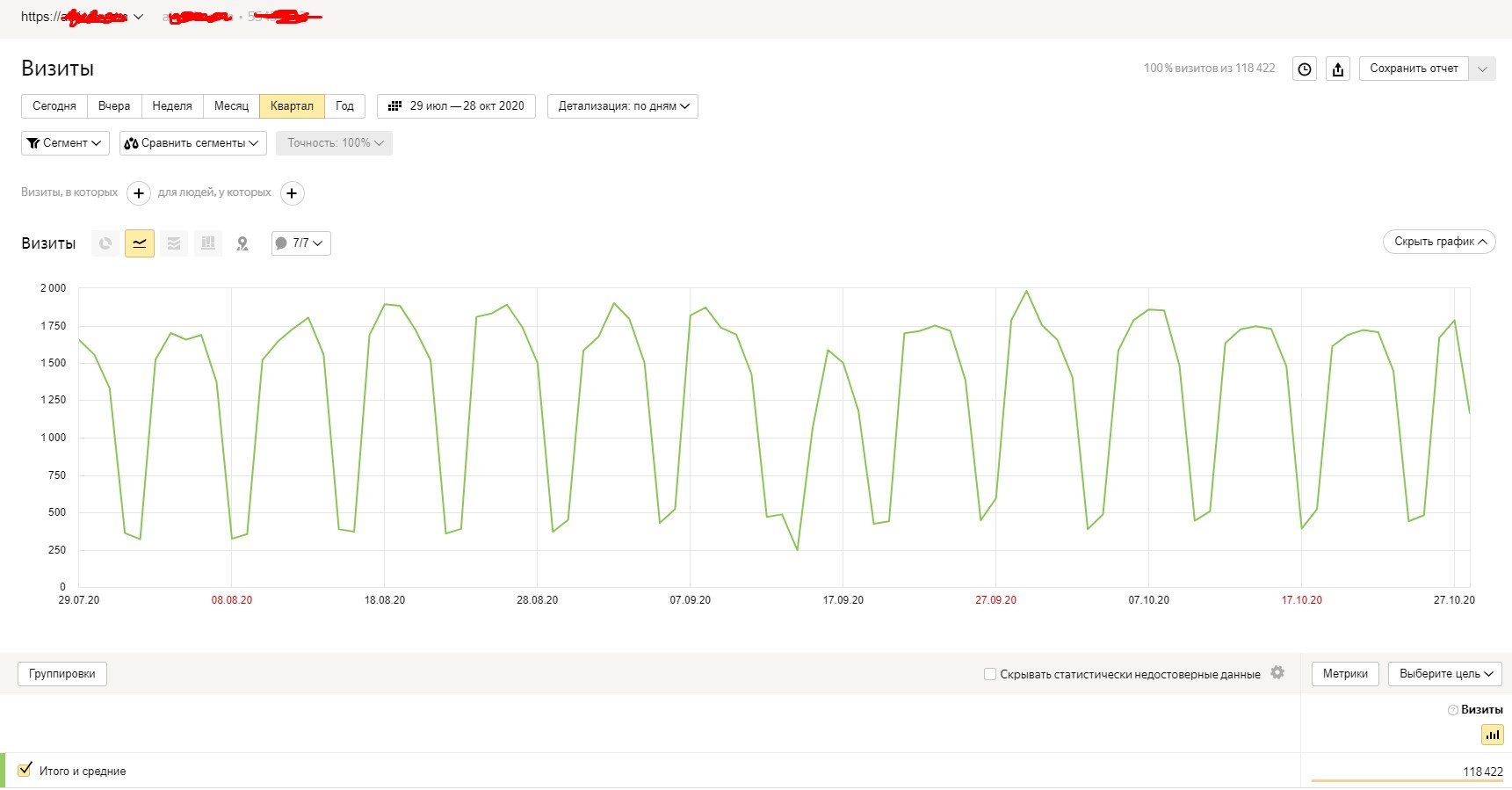Viewport: 1512px width, 790px height.
Task: Open the Детализация: по дням dropdown
Action: tap(622, 106)
